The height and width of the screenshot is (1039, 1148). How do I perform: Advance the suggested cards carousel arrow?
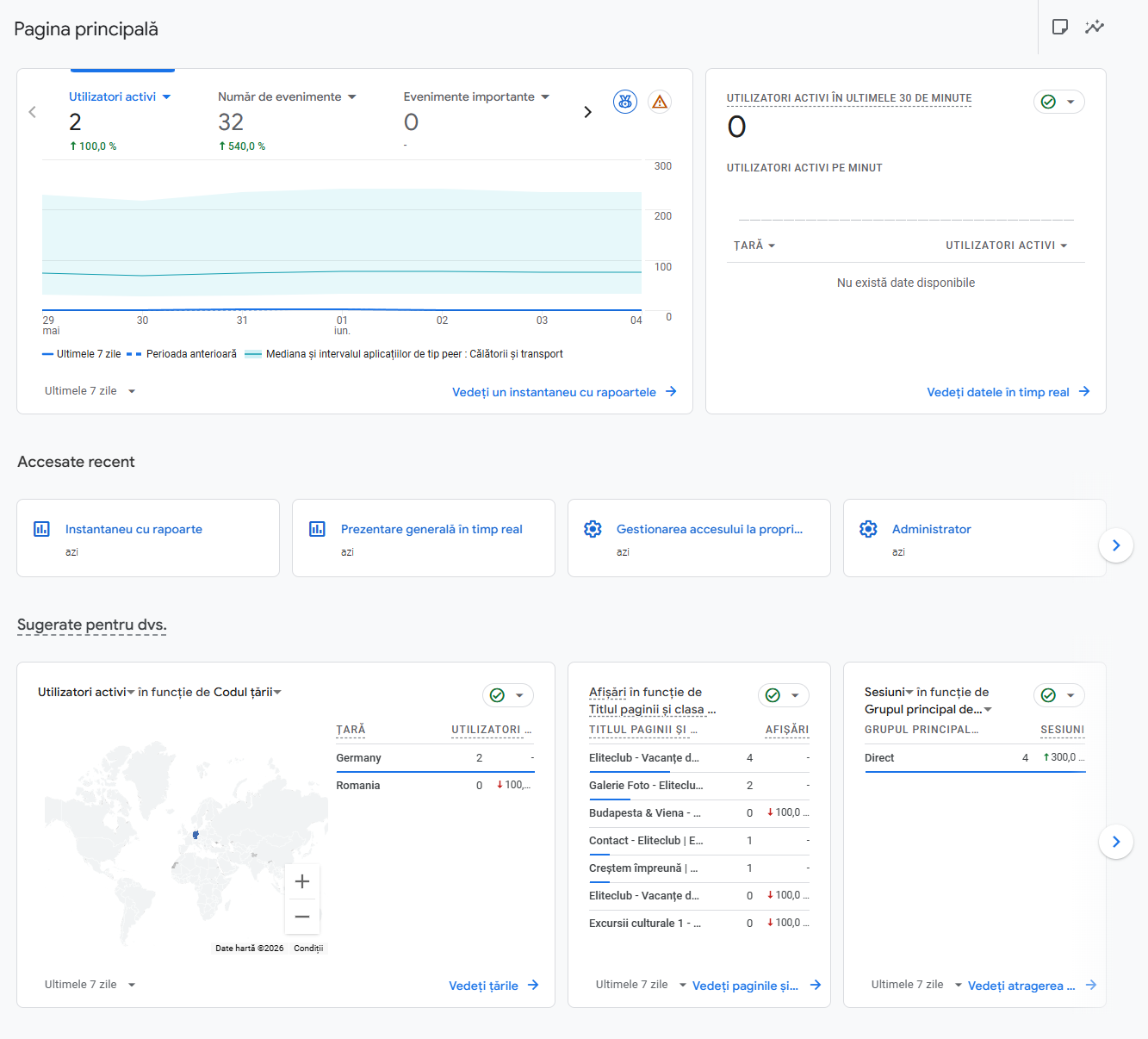[x=1116, y=842]
